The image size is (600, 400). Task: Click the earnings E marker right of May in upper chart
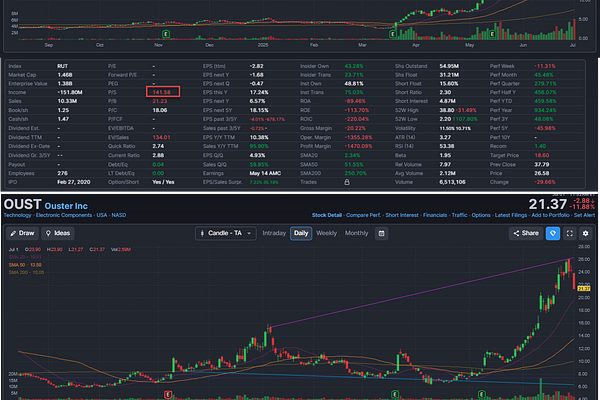tap(492, 34)
